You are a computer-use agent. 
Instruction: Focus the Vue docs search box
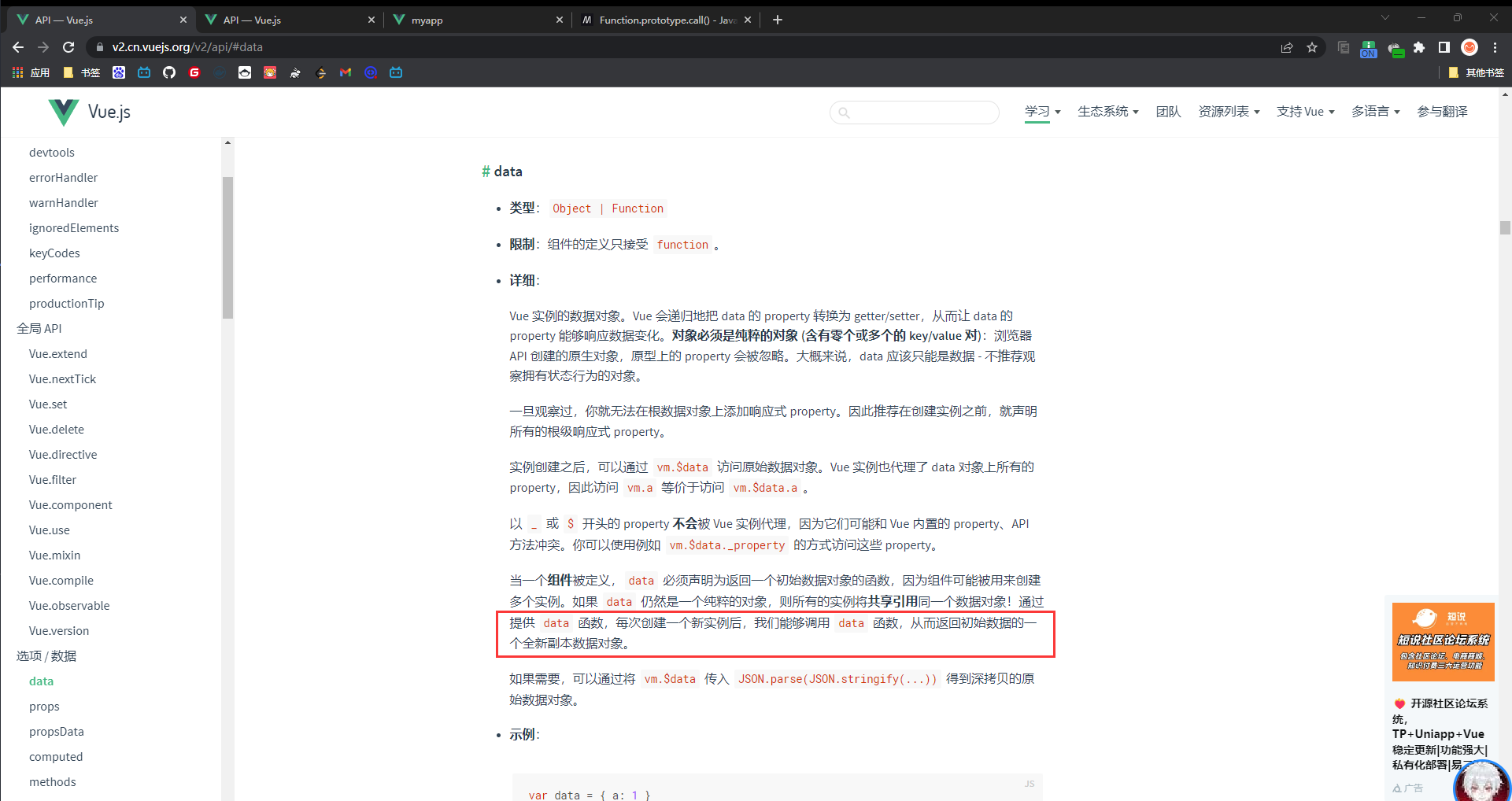tap(921, 113)
